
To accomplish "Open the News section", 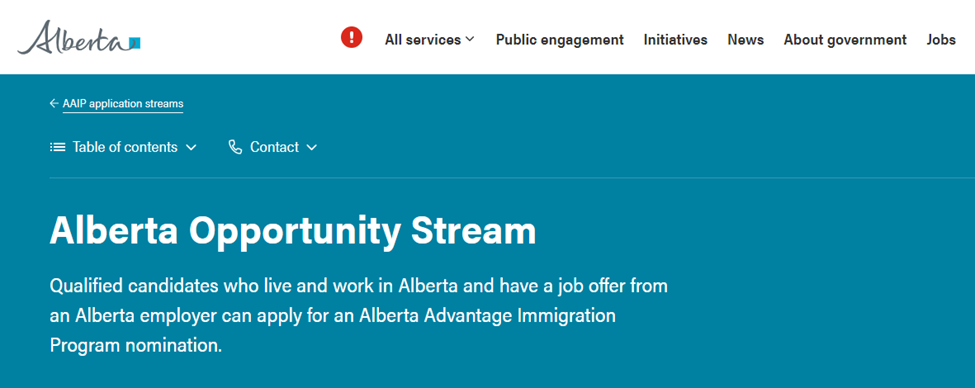I will [x=746, y=40].
